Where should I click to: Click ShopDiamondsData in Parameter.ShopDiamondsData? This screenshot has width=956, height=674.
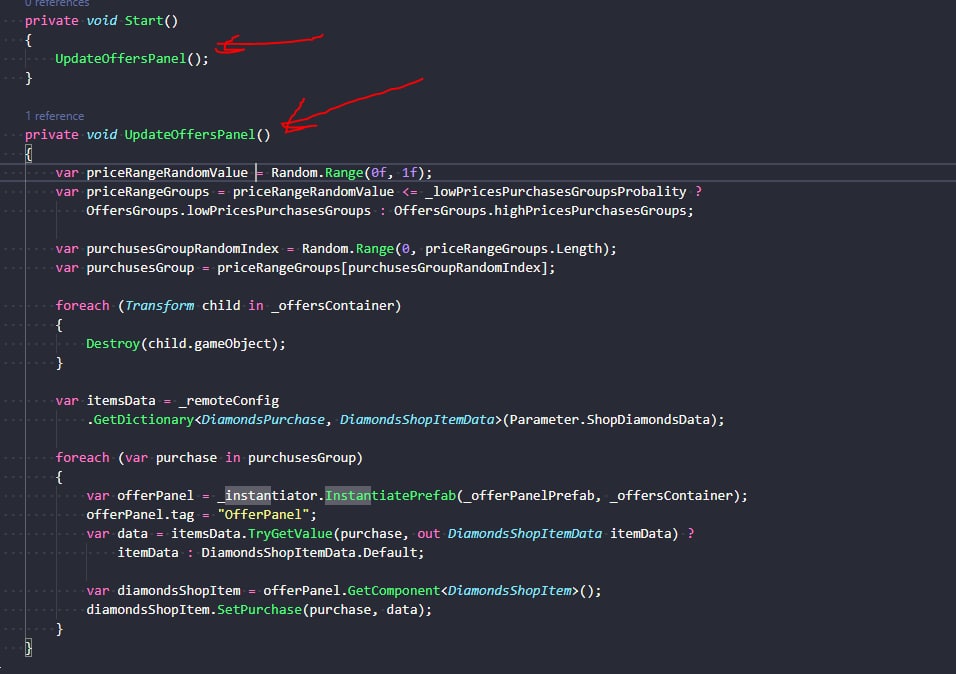(648, 420)
